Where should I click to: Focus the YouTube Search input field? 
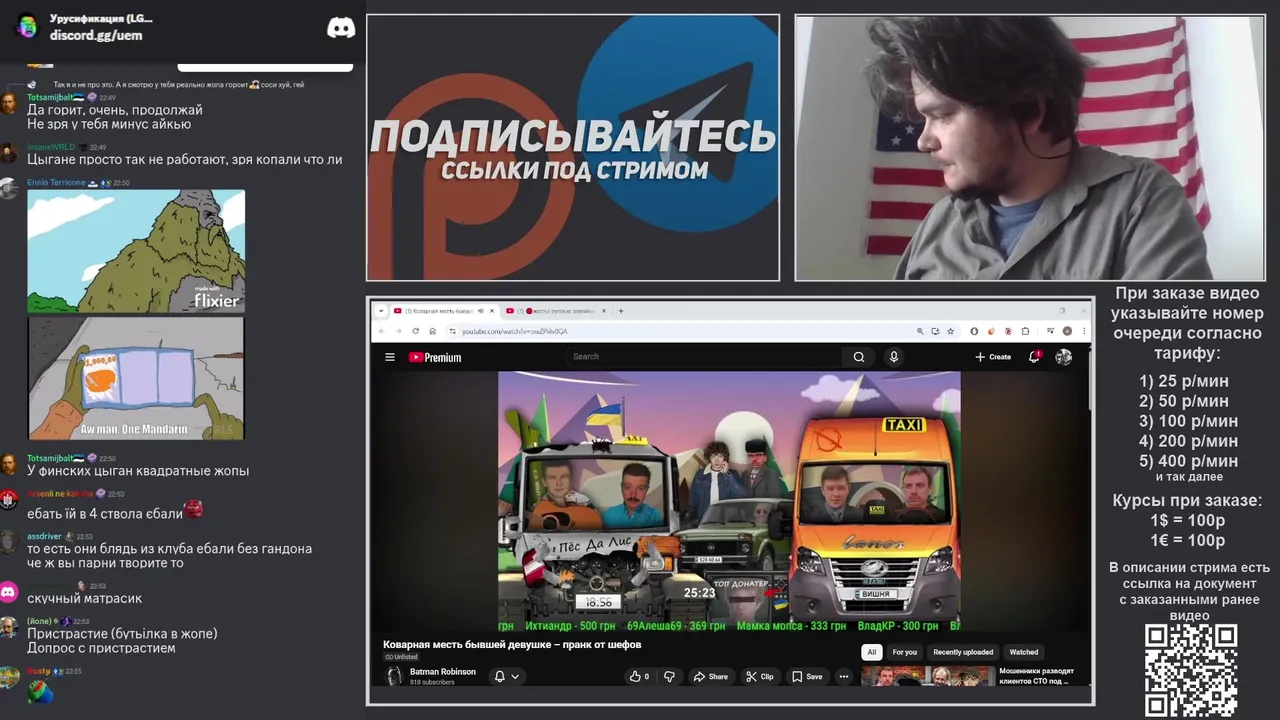[x=703, y=357]
